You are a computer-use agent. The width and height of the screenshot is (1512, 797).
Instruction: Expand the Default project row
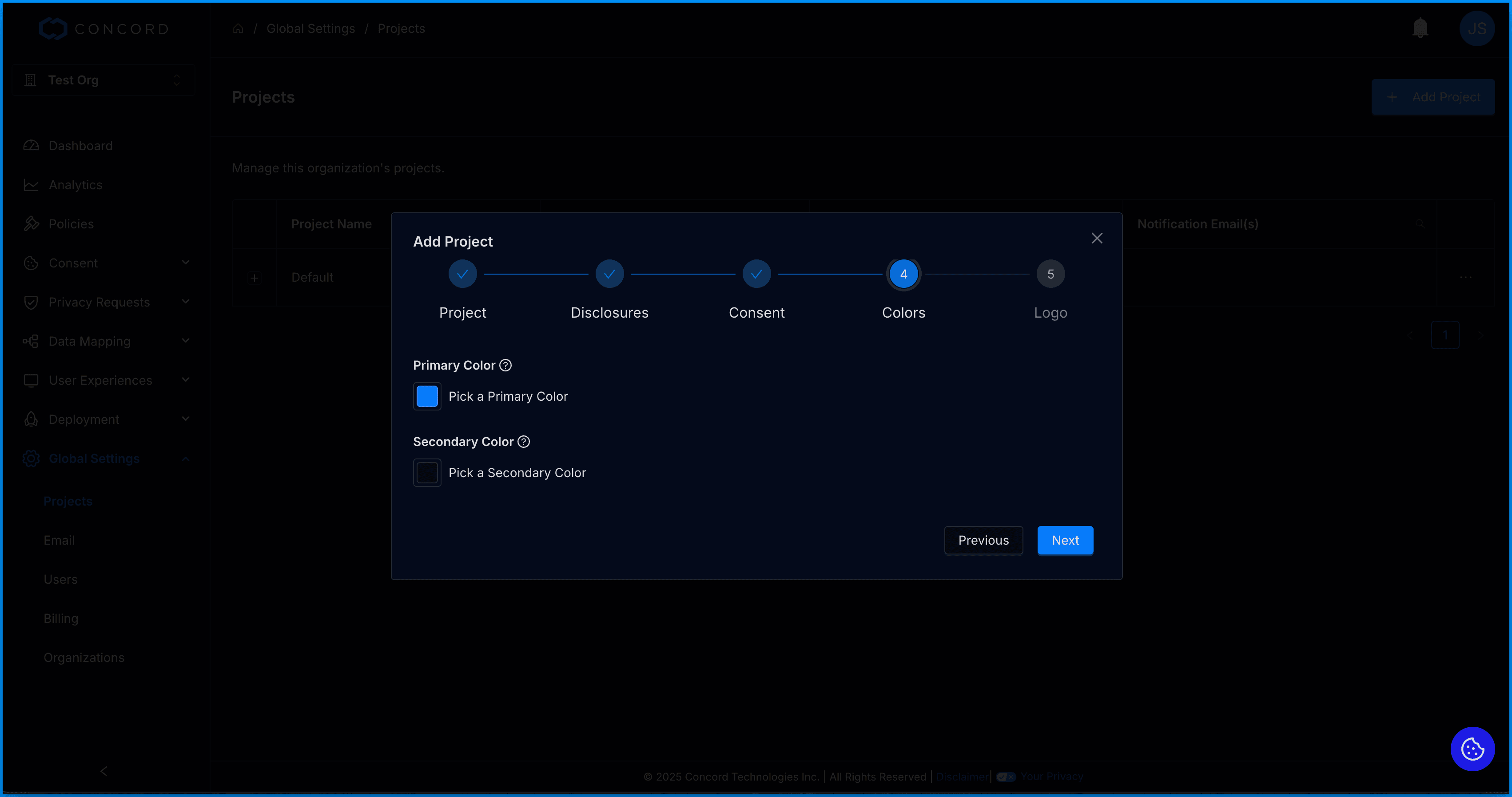click(x=254, y=278)
